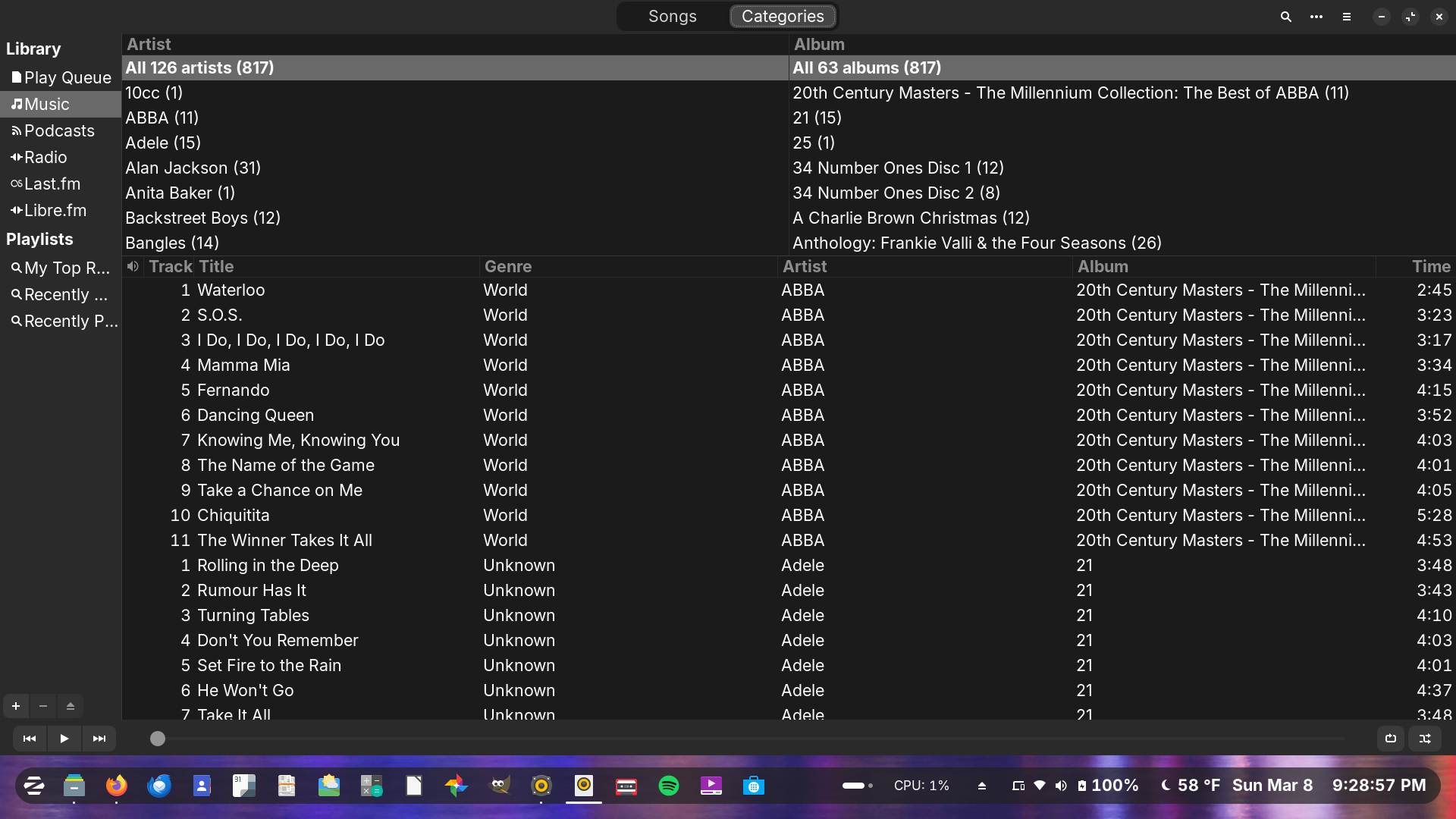Switch to the Songs view
Screen dimensions: 1456x819
(x=672, y=17)
